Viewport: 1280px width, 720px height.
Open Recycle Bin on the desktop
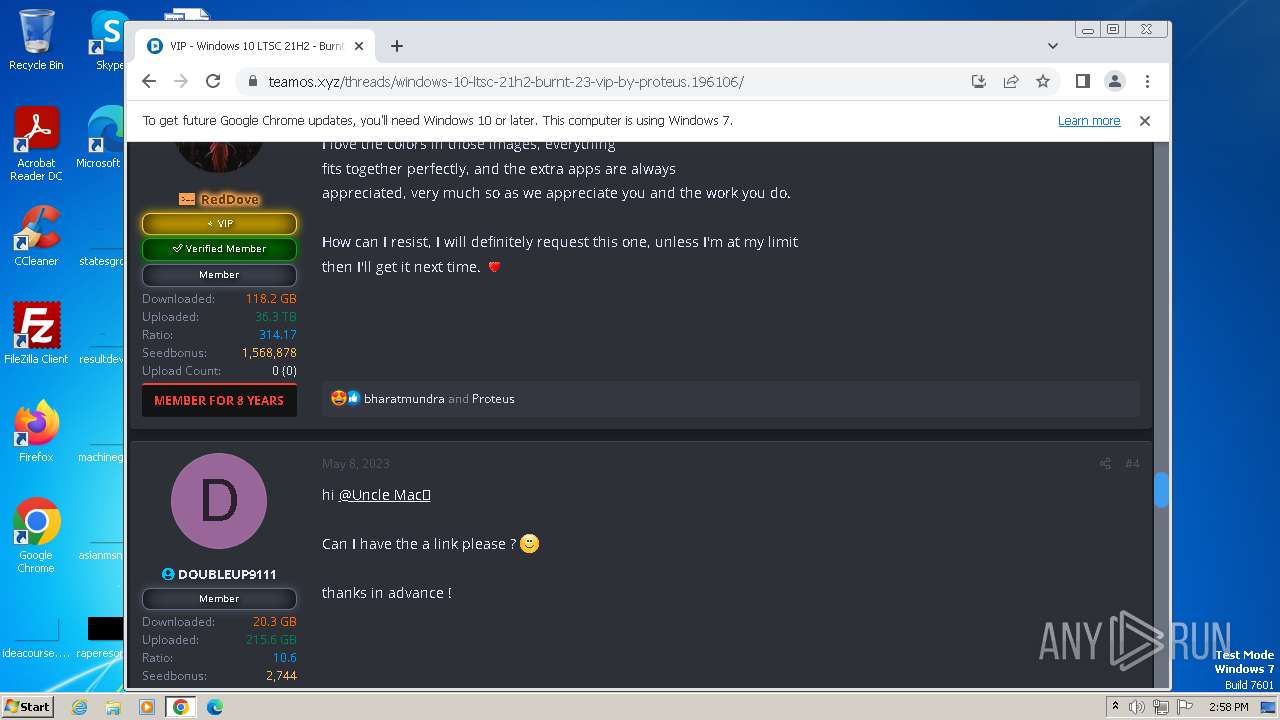coord(36,40)
